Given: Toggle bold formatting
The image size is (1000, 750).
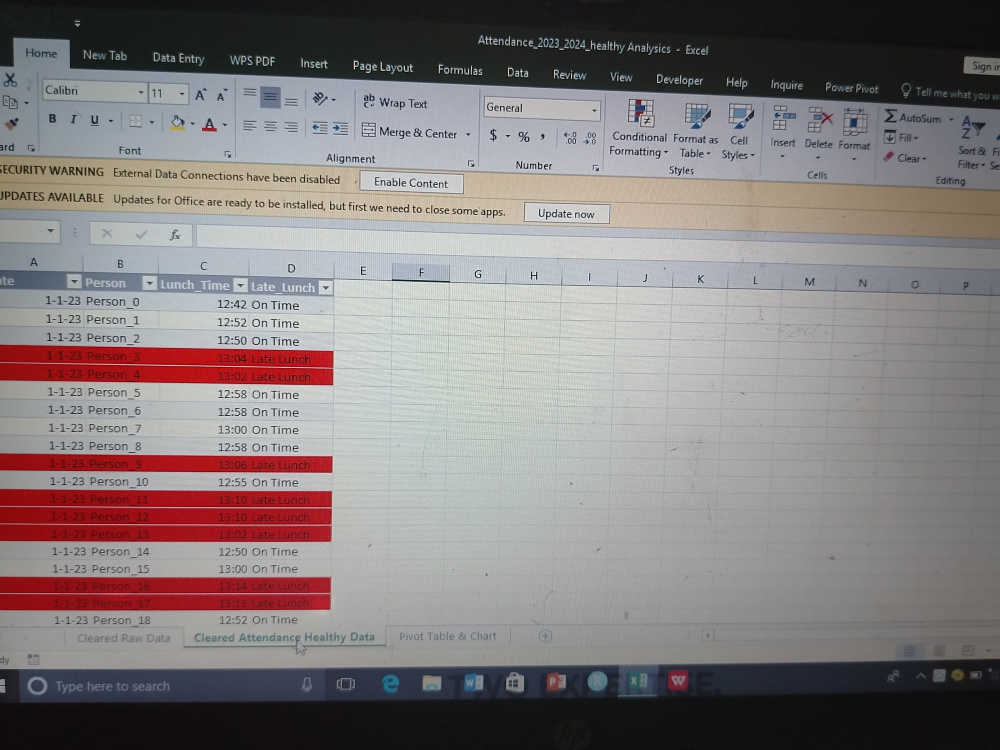Looking at the screenshot, I should pyautogui.click(x=52, y=119).
